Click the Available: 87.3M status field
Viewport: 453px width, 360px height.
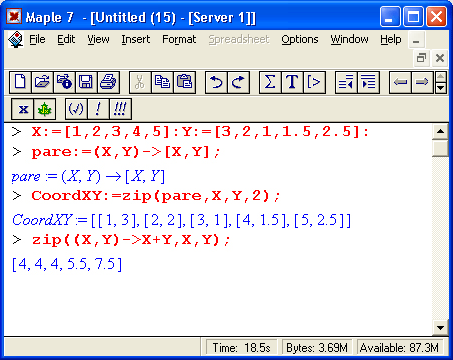point(399,348)
